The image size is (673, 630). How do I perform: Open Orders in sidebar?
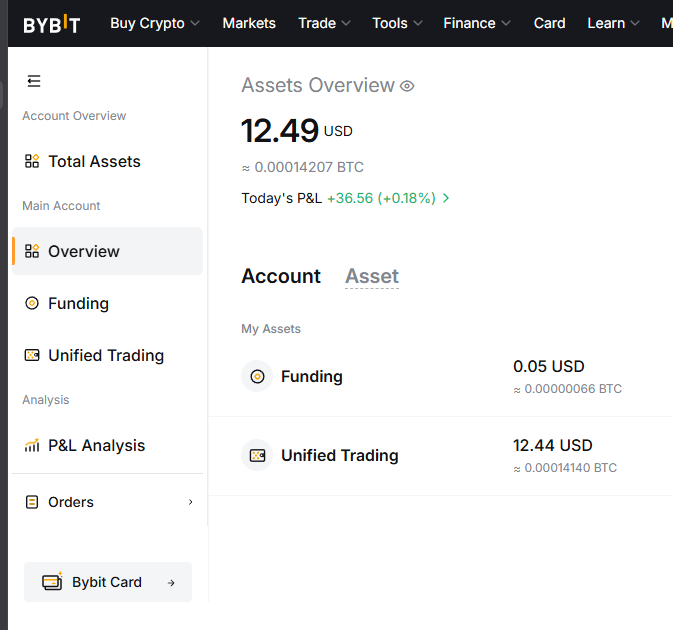(107, 502)
